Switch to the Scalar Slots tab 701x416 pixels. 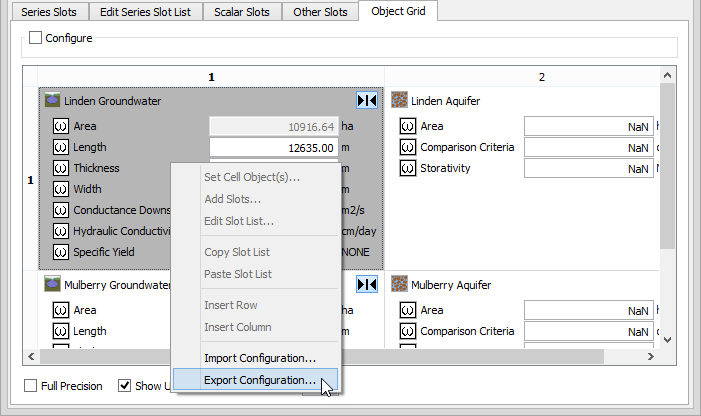click(240, 12)
